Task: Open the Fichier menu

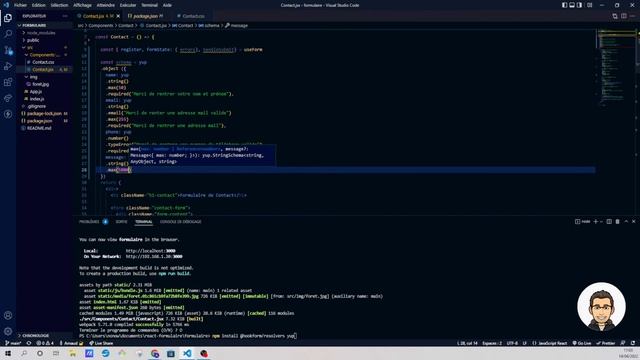Action: click(20, 5)
